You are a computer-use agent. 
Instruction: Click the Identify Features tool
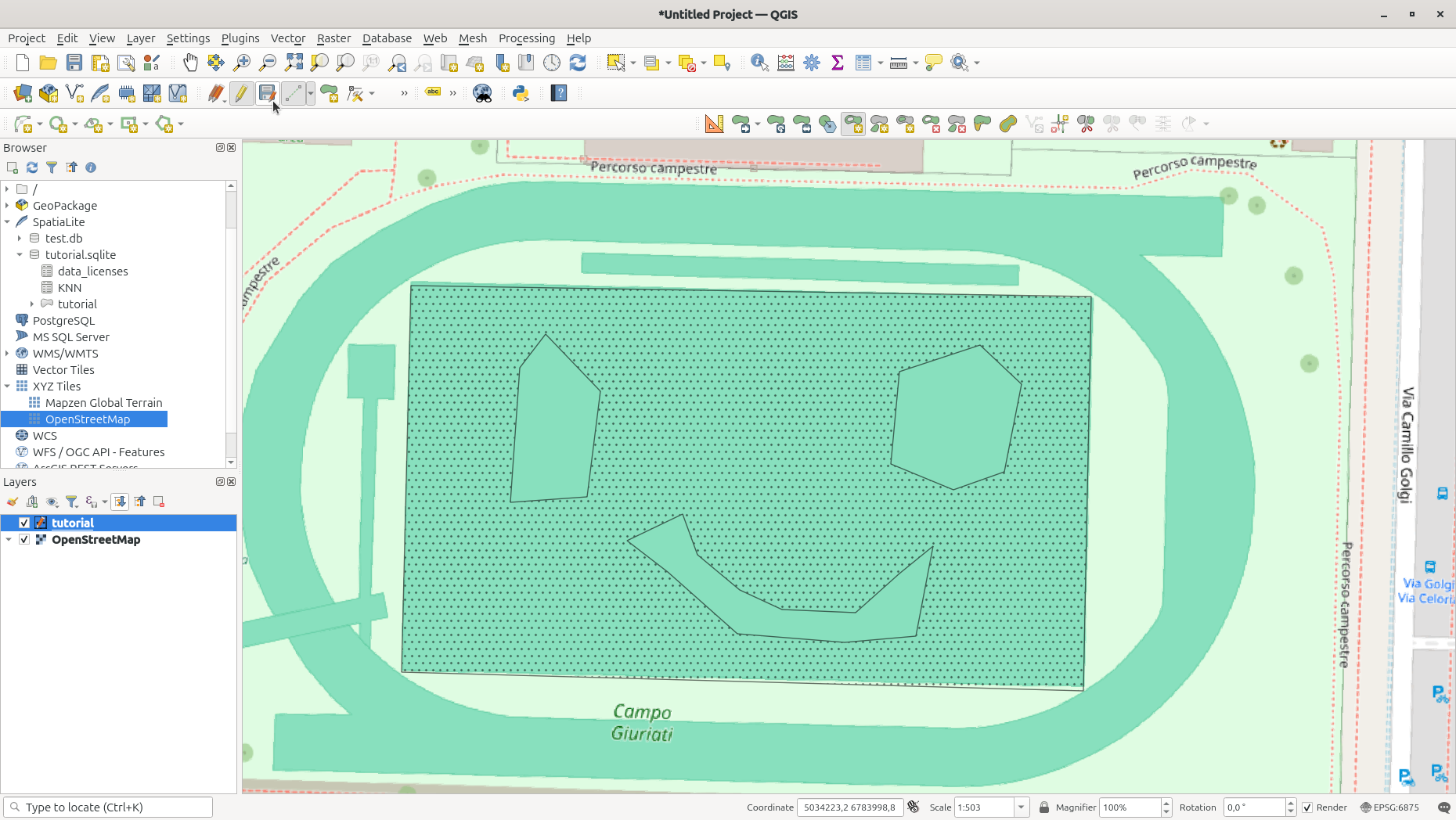(759, 63)
